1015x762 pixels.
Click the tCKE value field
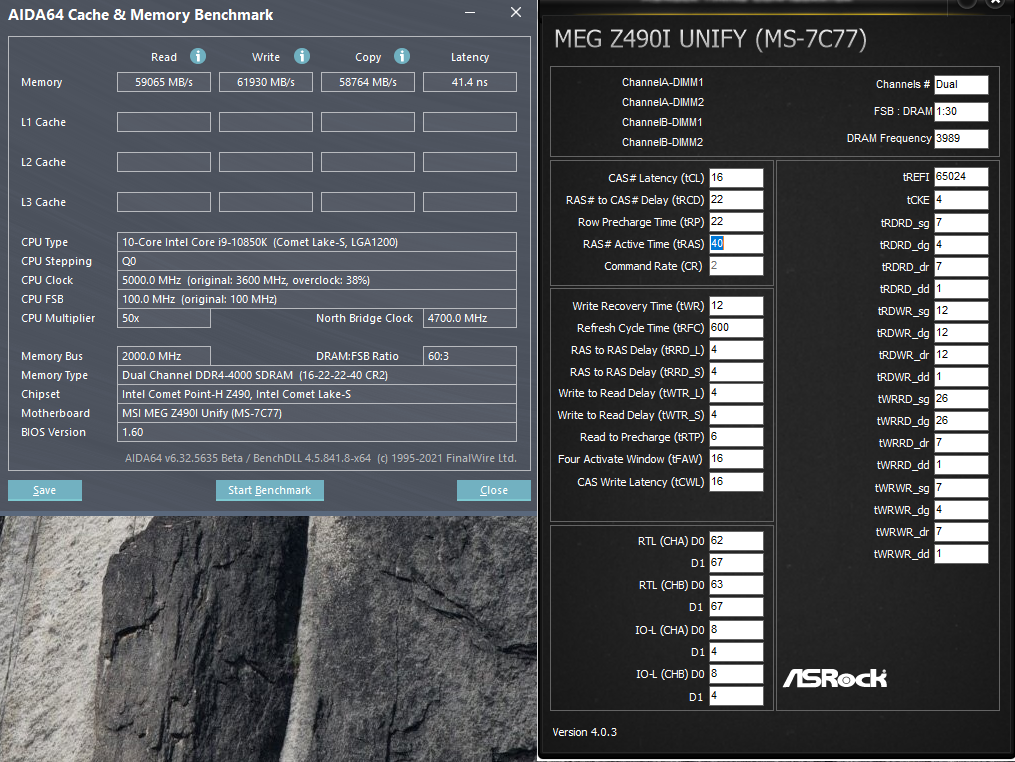[961, 199]
